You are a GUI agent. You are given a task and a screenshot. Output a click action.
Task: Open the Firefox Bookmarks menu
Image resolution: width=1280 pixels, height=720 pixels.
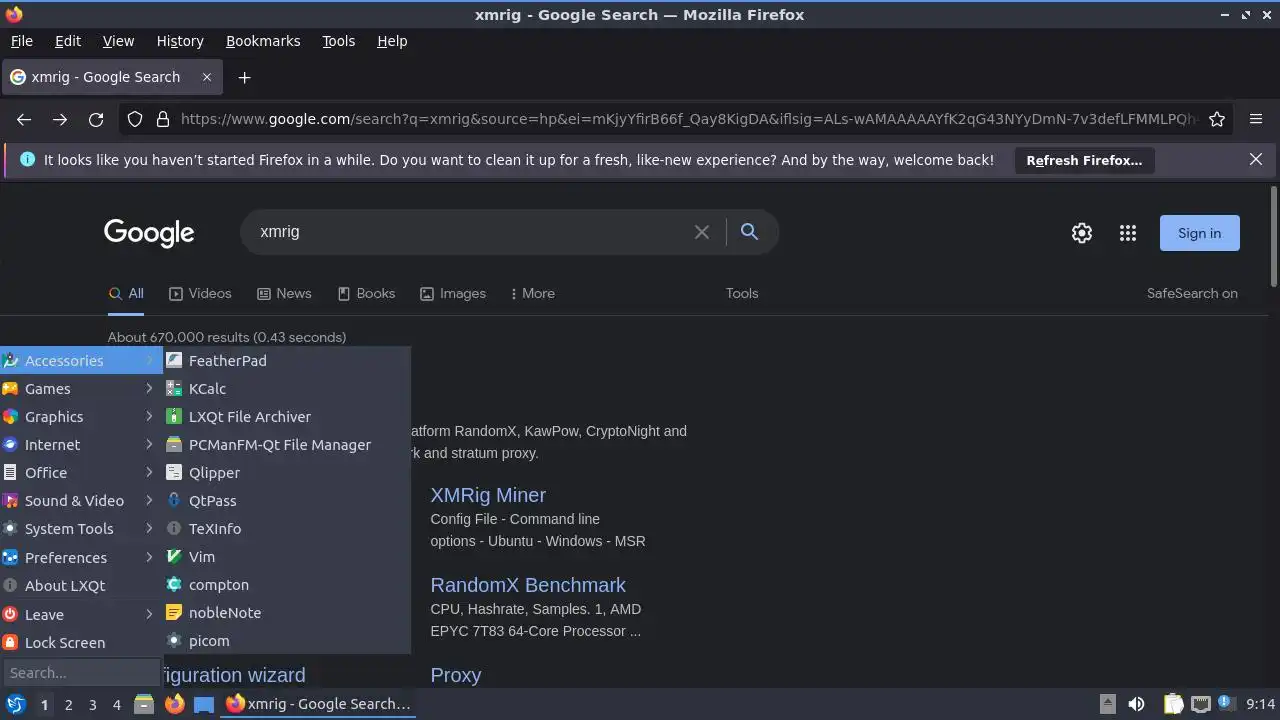263,41
